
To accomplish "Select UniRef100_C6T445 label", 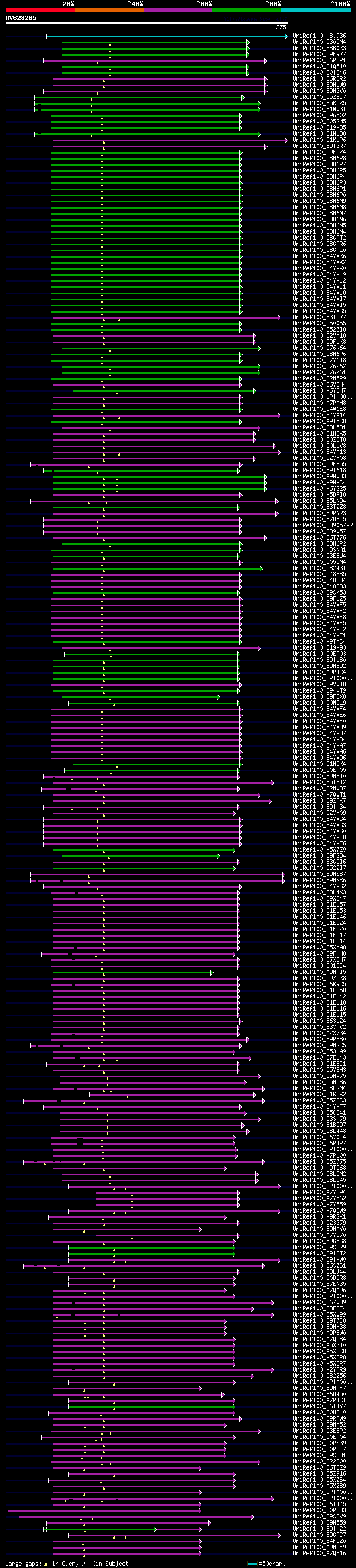I will point(319,1505).
